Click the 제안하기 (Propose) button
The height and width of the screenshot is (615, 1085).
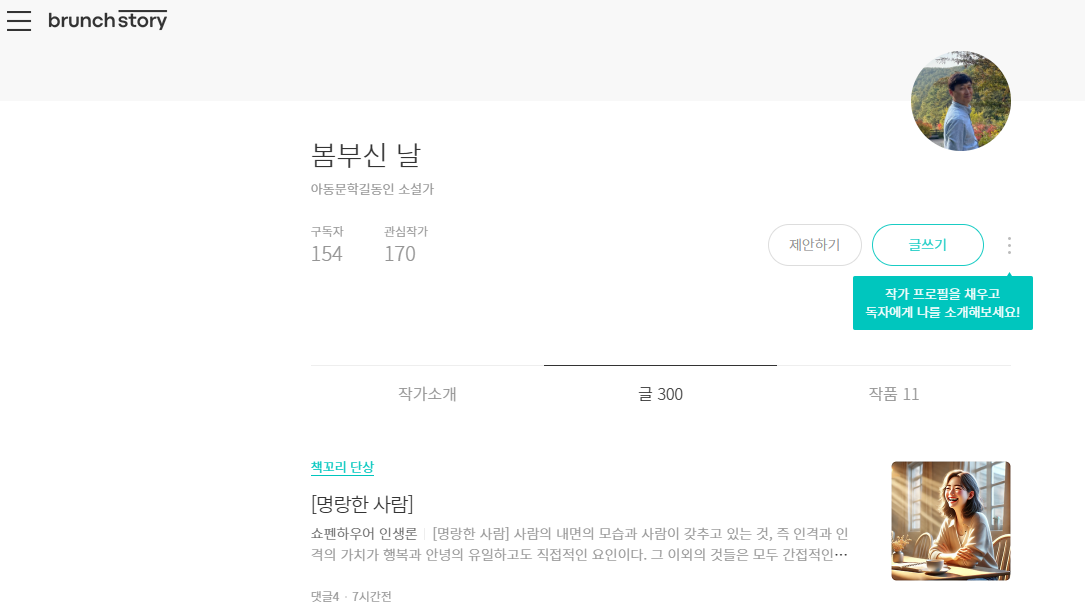(x=814, y=245)
